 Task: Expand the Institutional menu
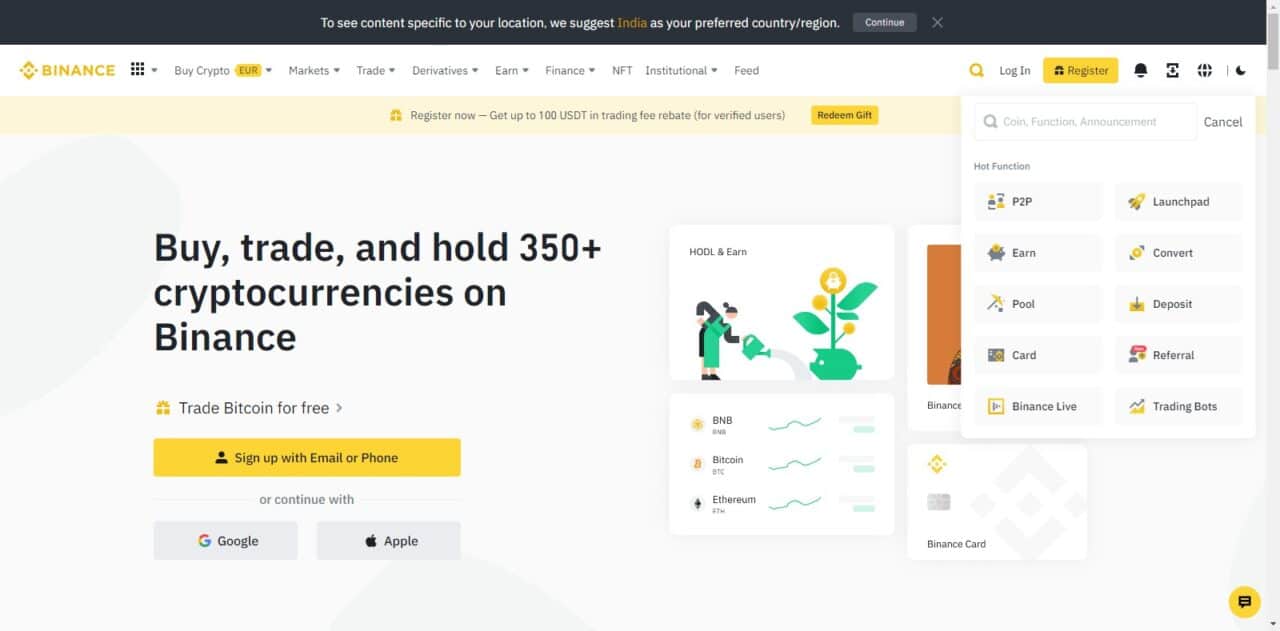tap(682, 70)
